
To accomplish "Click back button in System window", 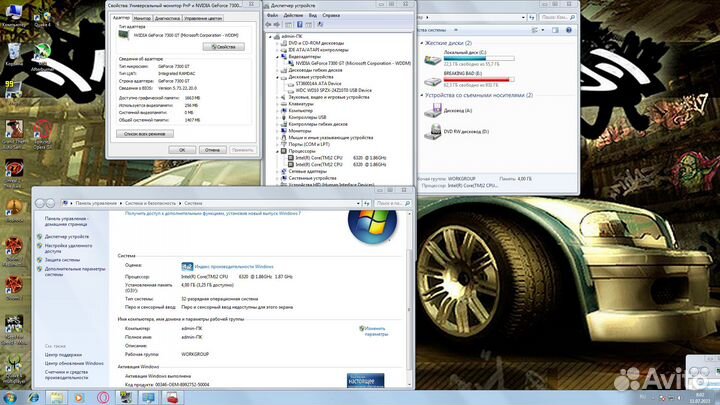I will (x=40, y=203).
